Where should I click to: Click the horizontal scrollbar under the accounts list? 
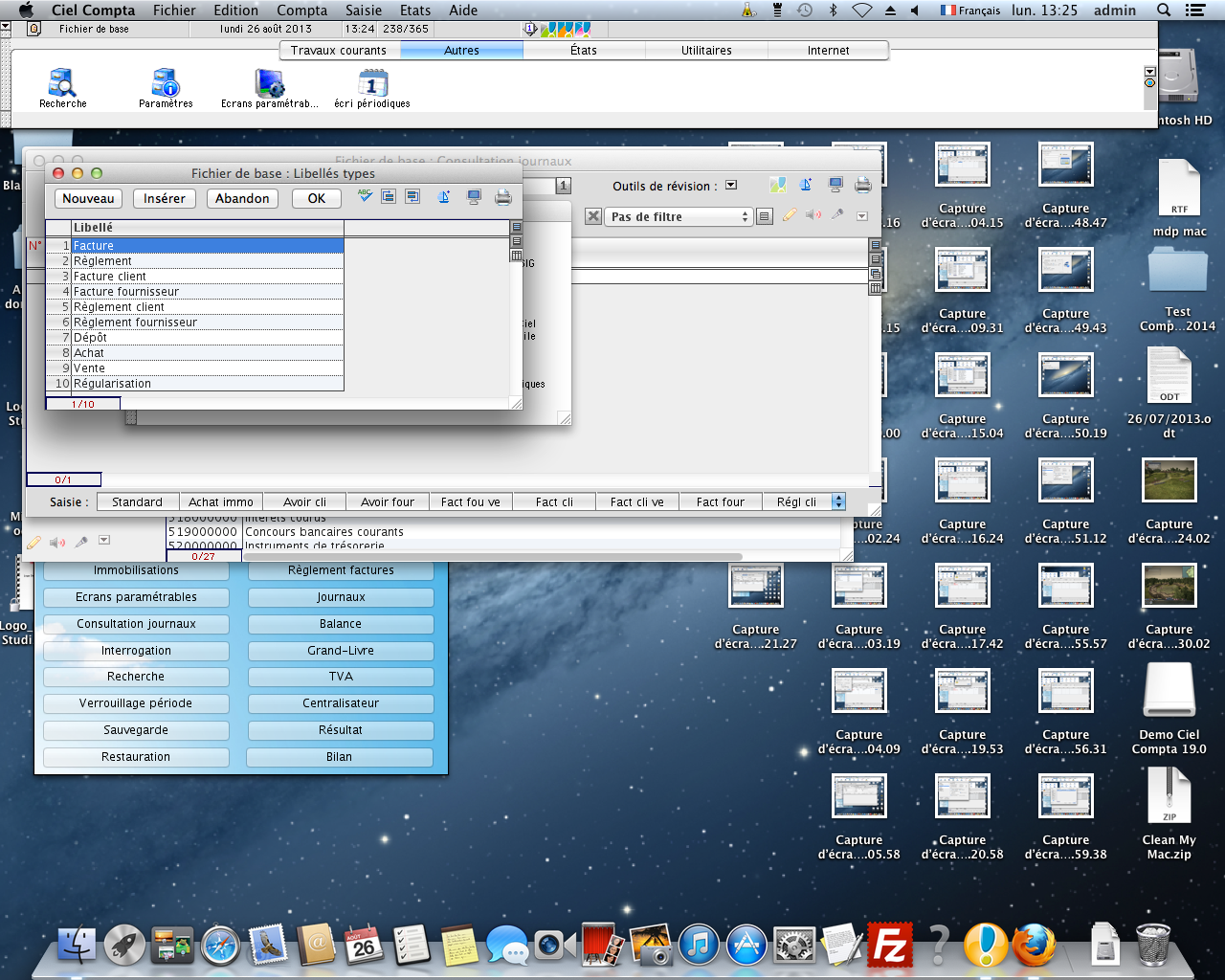tap(493, 556)
